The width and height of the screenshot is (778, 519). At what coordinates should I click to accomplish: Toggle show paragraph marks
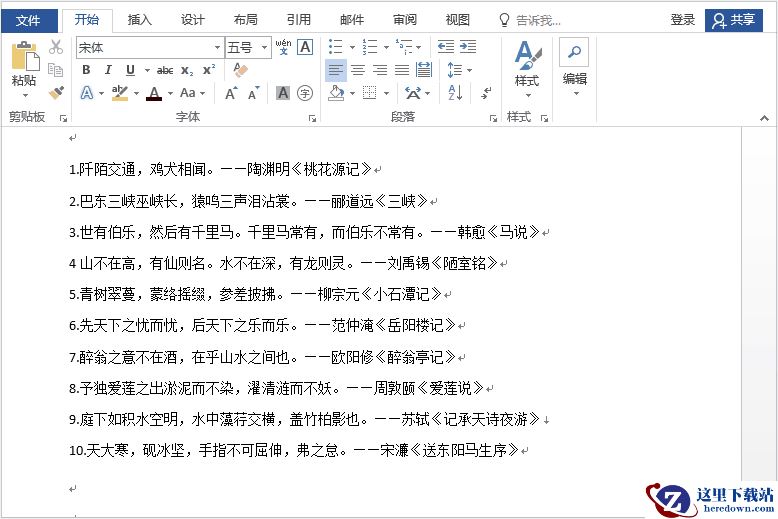click(x=486, y=93)
